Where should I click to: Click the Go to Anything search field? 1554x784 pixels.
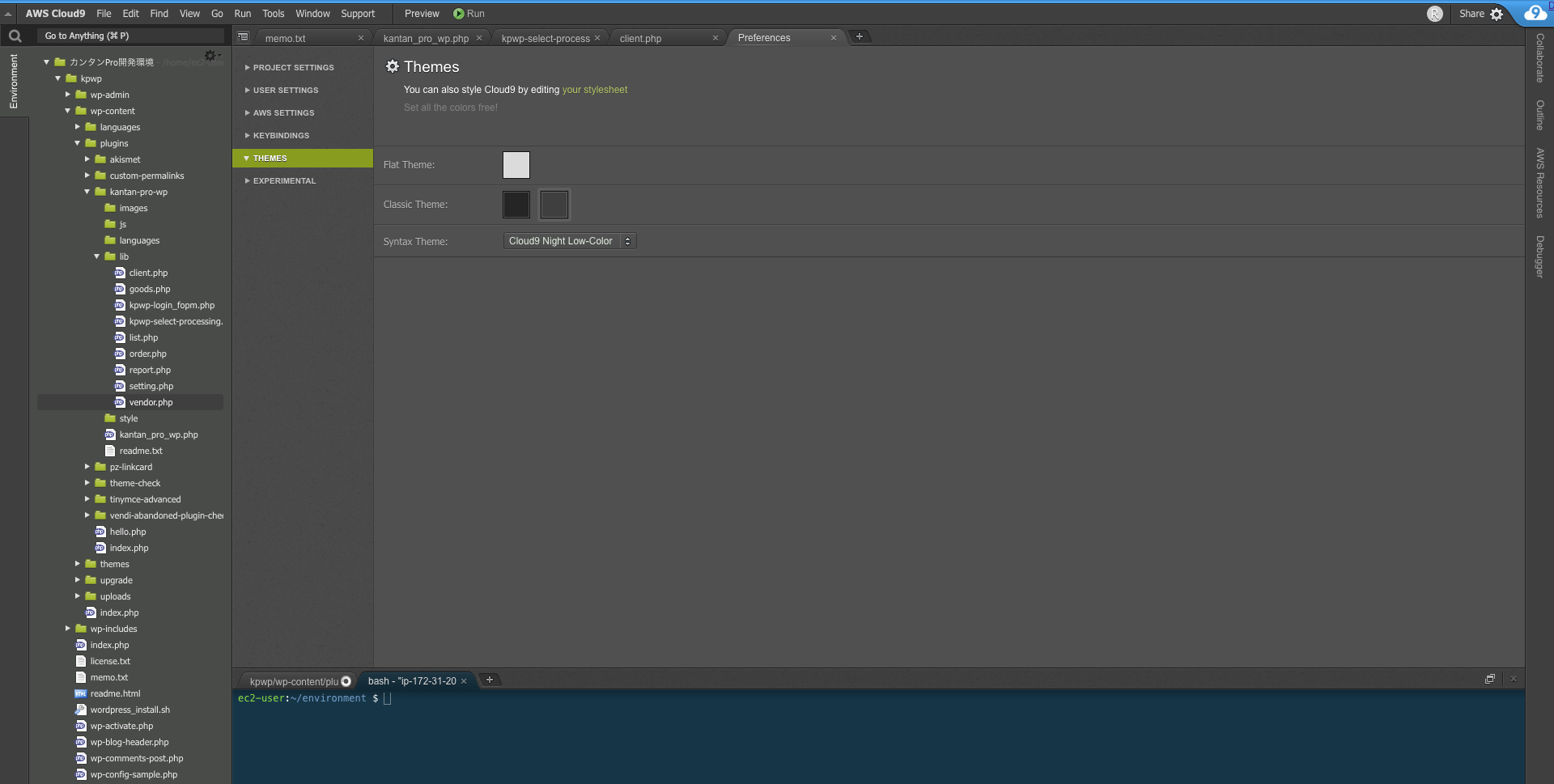[130, 36]
